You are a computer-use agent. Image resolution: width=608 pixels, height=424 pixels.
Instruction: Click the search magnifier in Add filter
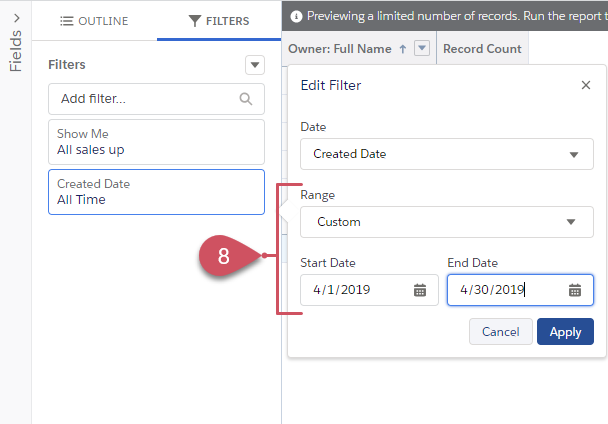click(246, 99)
